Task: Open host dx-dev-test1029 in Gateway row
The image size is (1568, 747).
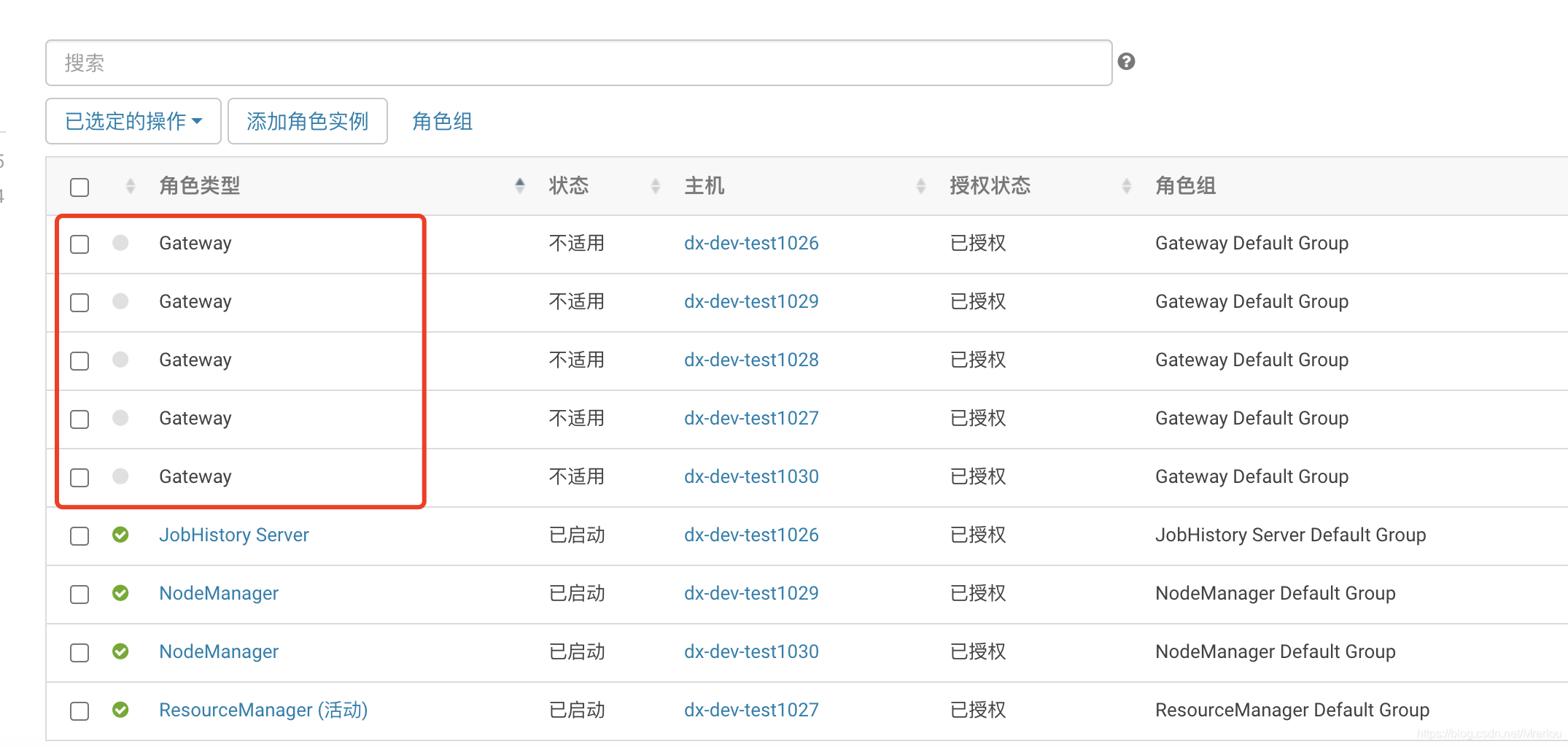Action: pos(751,301)
